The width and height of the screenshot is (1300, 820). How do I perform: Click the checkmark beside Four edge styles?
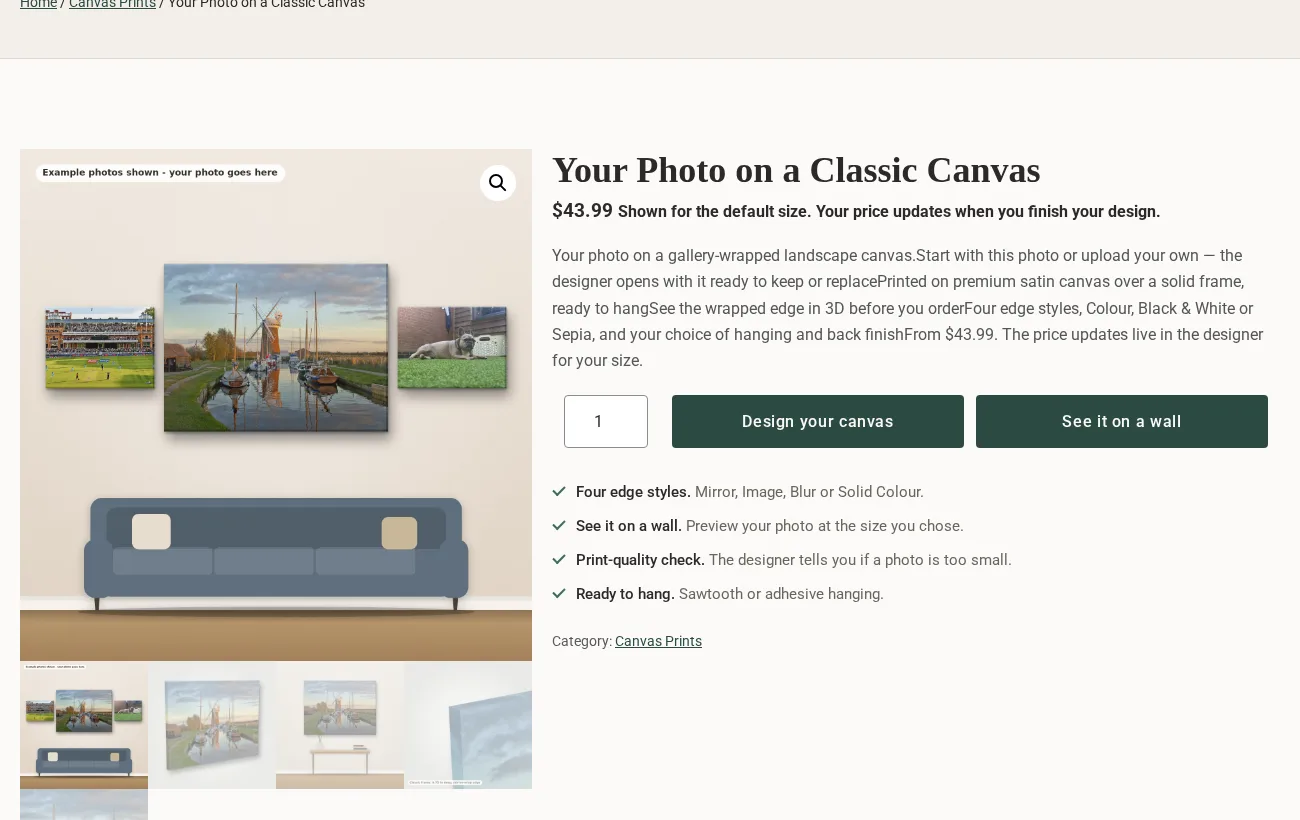pos(559,491)
